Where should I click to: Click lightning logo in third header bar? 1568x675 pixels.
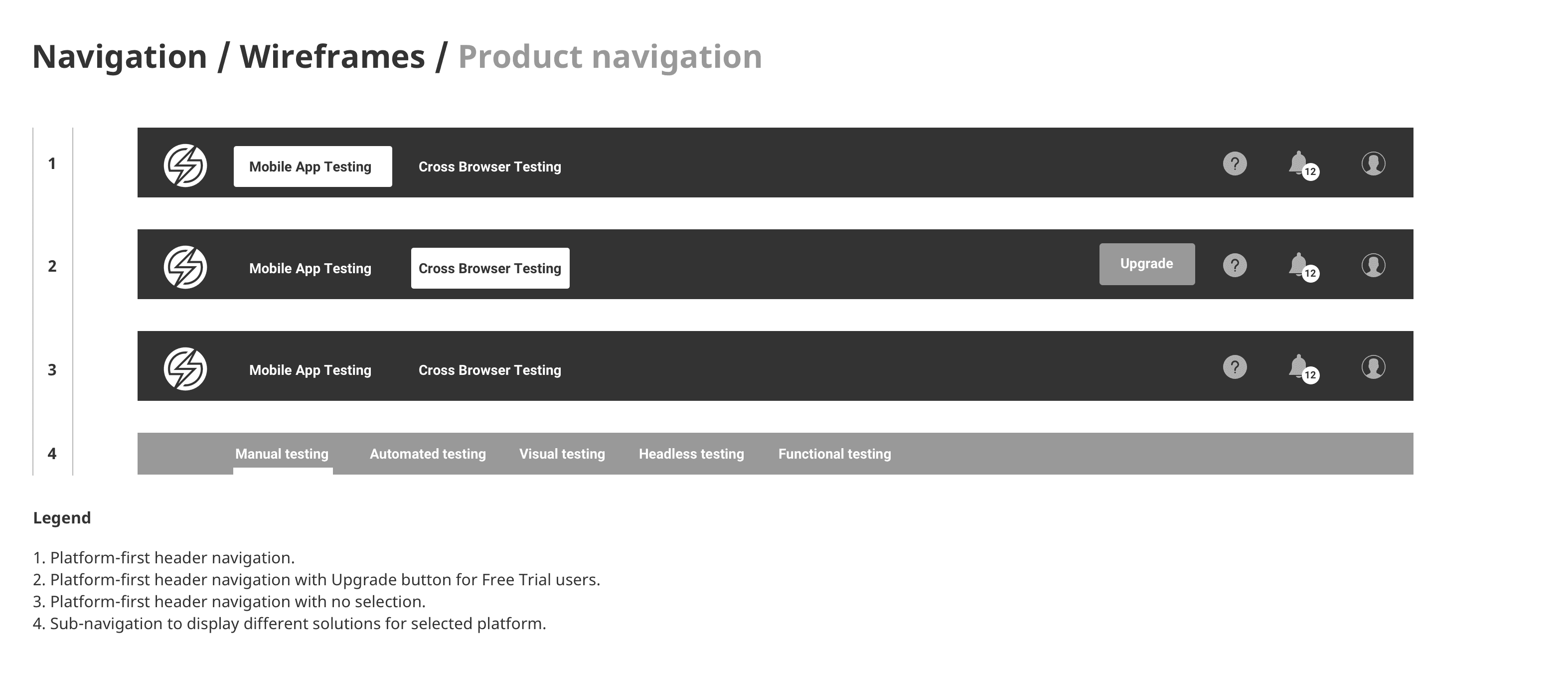click(185, 369)
